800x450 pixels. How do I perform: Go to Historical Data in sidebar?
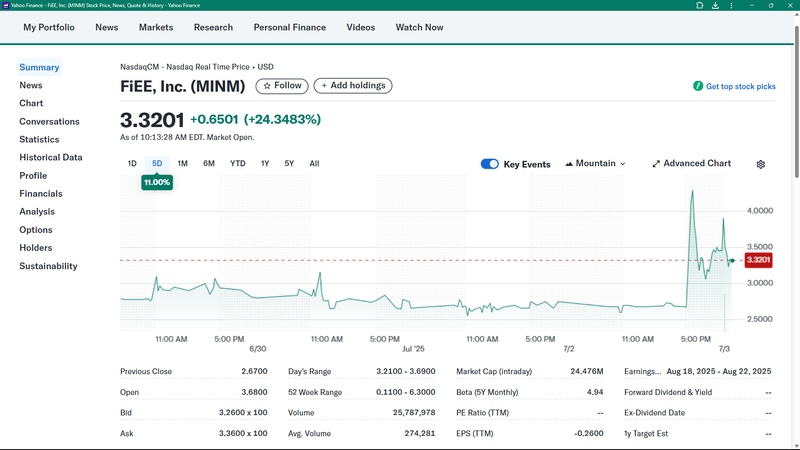(x=51, y=158)
